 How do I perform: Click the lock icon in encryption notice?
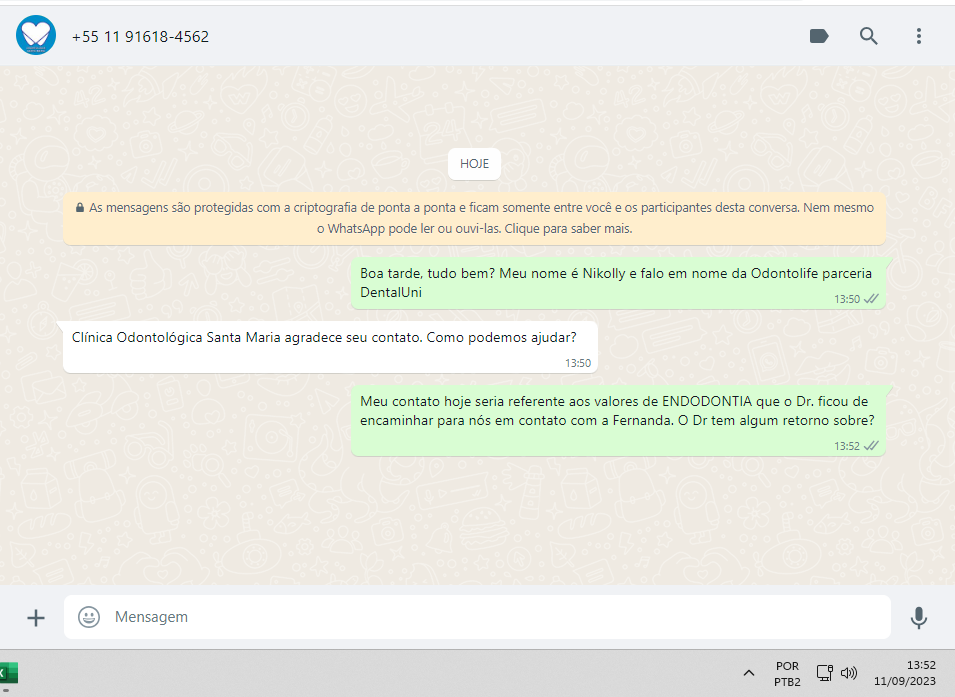point(80,208)
